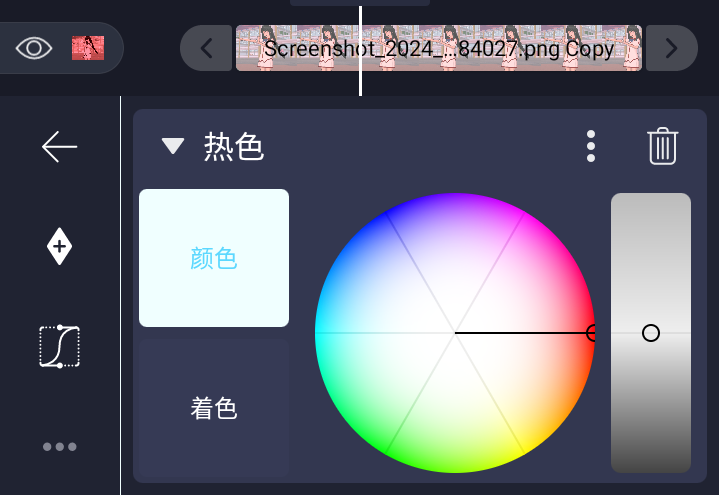Click the brightness slider handle
Viewport: 719px width, 495px height.
(x=651, y=332)
